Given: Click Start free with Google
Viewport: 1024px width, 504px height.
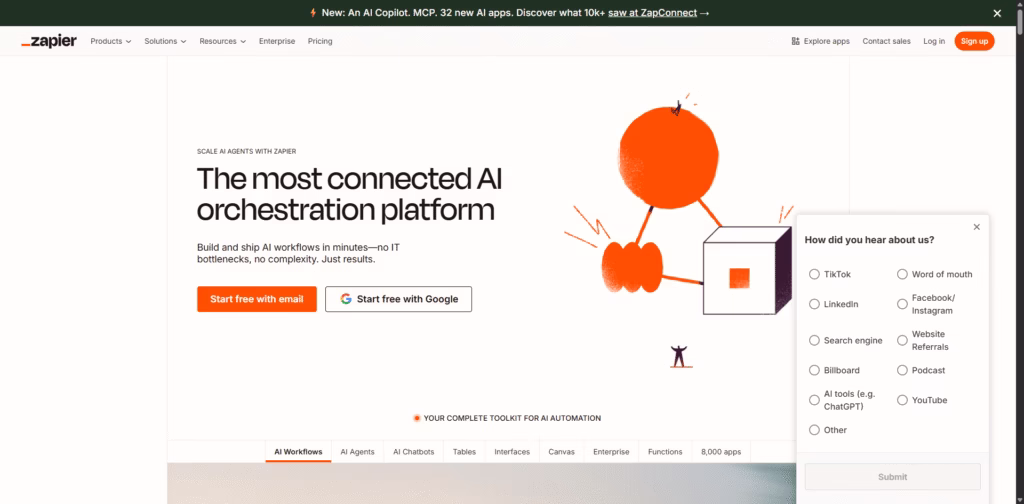Looking at the screenshot, I should click(x=398, y=299).
